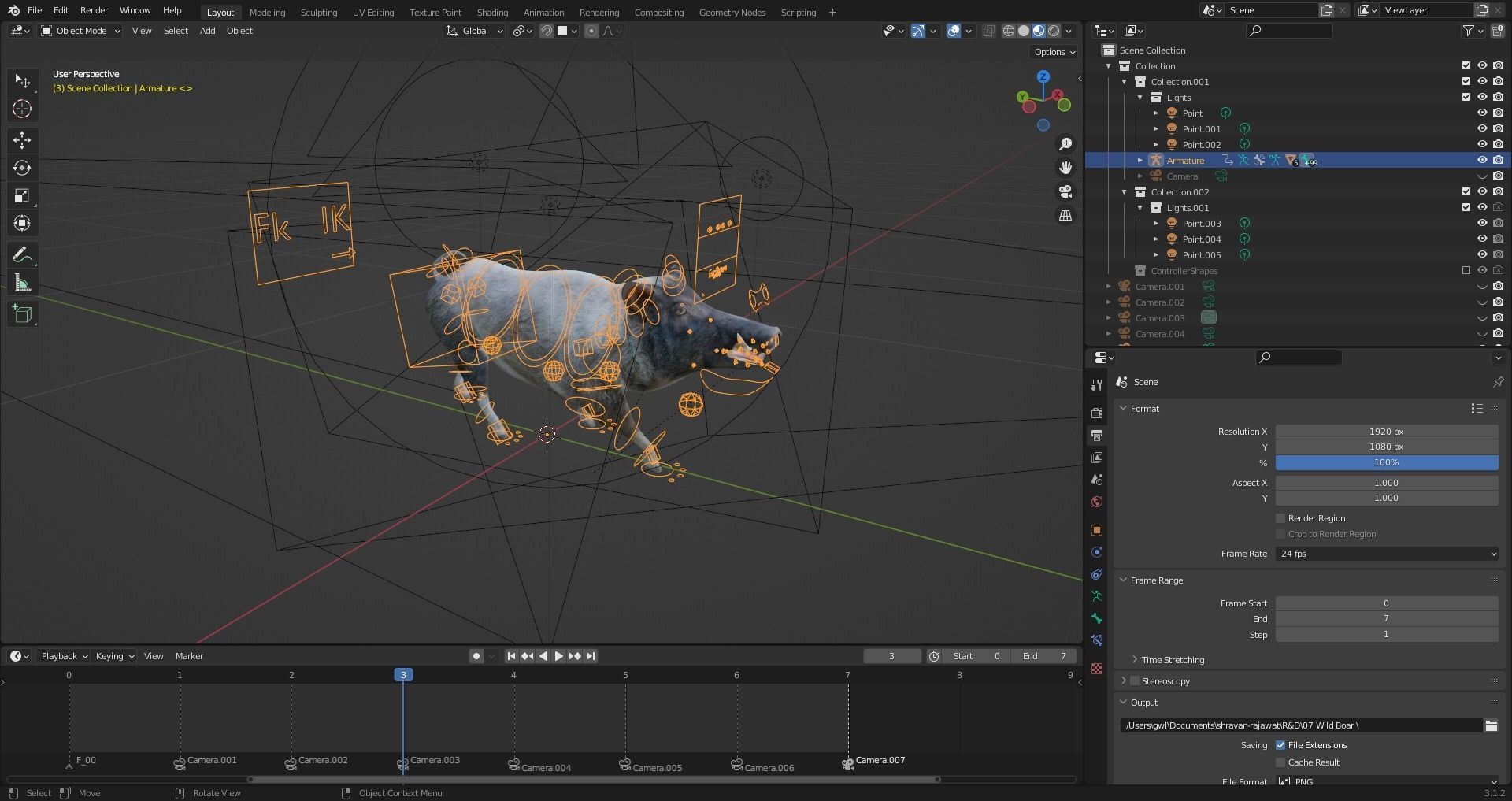This screenshot has width=1512, height=801.
Task: Toggle camera view icon in viewport
Action: point(1065,191)
